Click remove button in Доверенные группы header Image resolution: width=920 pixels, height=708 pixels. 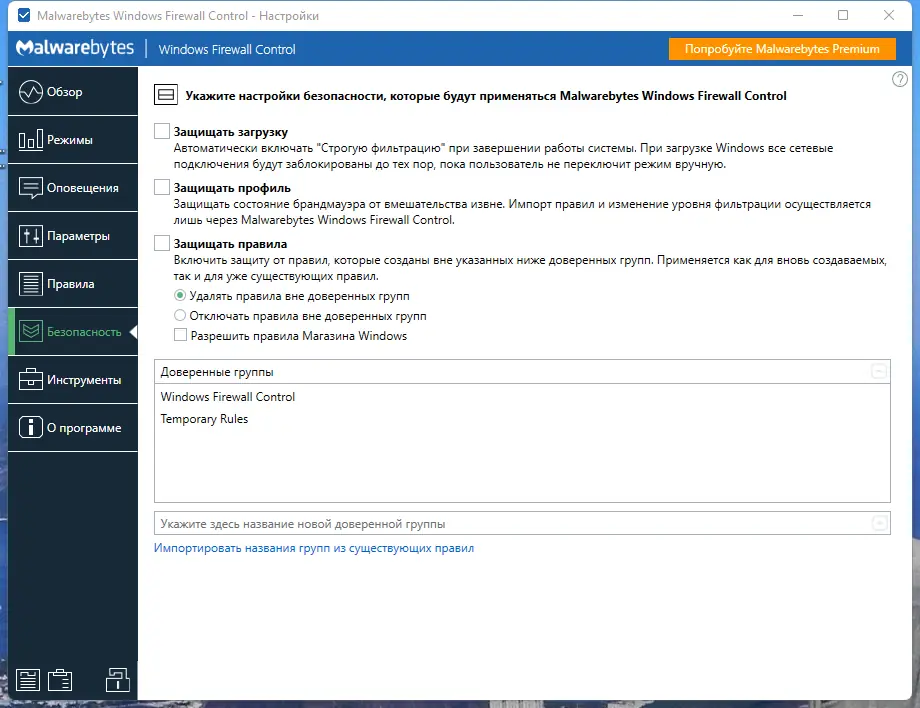(879, 371)
